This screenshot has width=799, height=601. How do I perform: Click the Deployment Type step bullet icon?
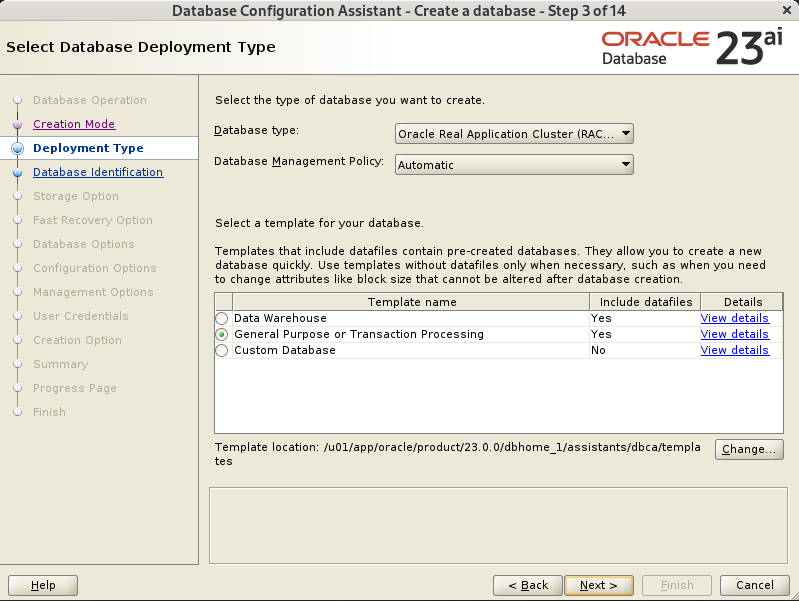(x=18, y=148)
